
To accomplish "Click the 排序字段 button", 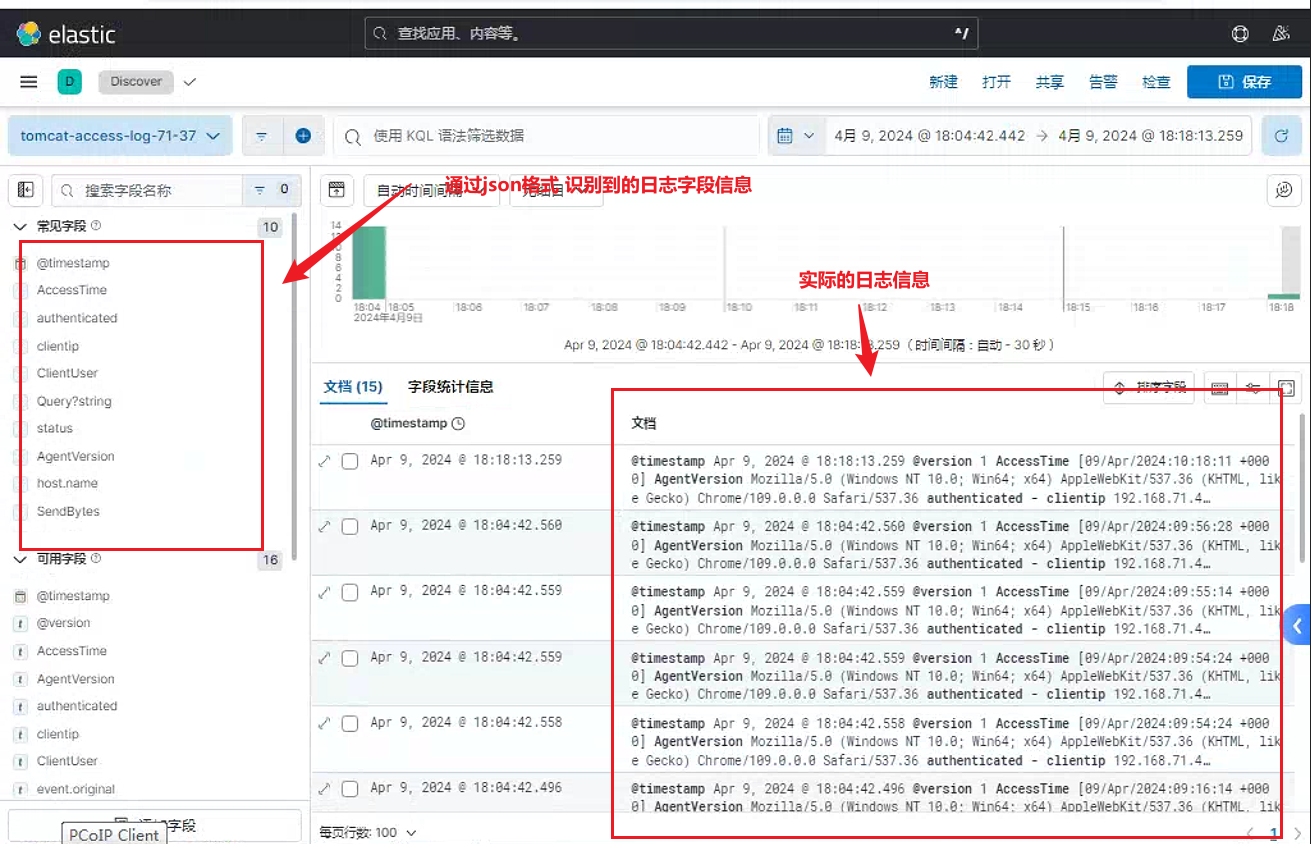I will [1149, 388].
